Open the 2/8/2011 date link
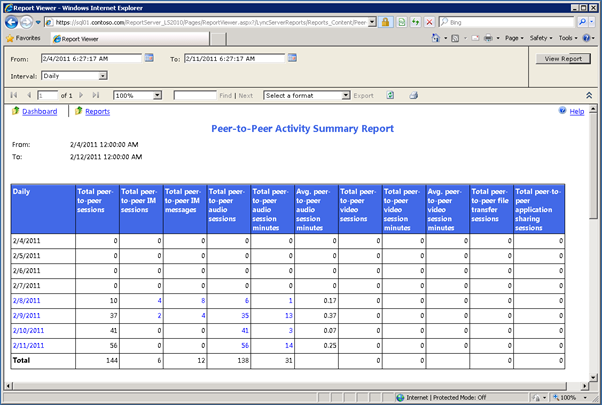602x405 pixels. pyautogui.click(x=27, y=300)
